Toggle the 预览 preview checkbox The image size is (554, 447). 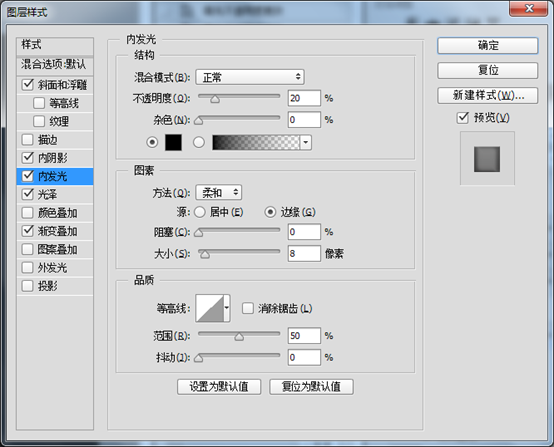coord(463,118)
